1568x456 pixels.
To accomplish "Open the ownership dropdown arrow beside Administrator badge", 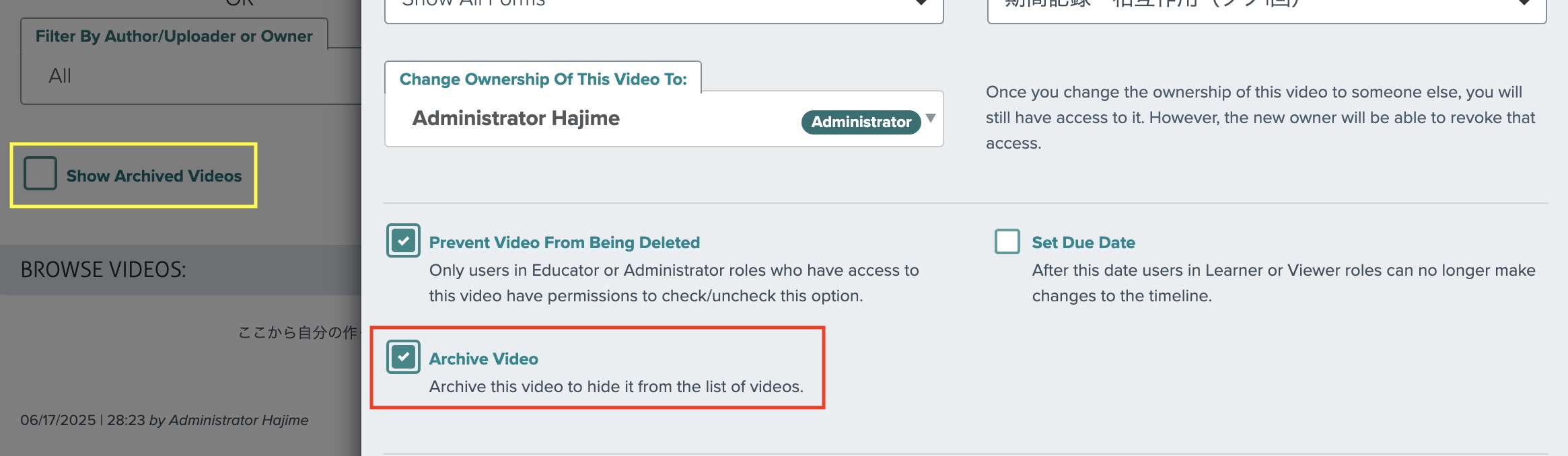I will click(931, 118).
